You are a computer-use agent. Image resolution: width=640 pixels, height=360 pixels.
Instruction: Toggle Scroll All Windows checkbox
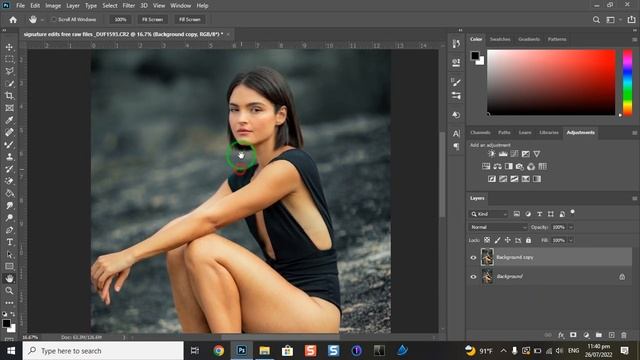(x=53, y=20)
